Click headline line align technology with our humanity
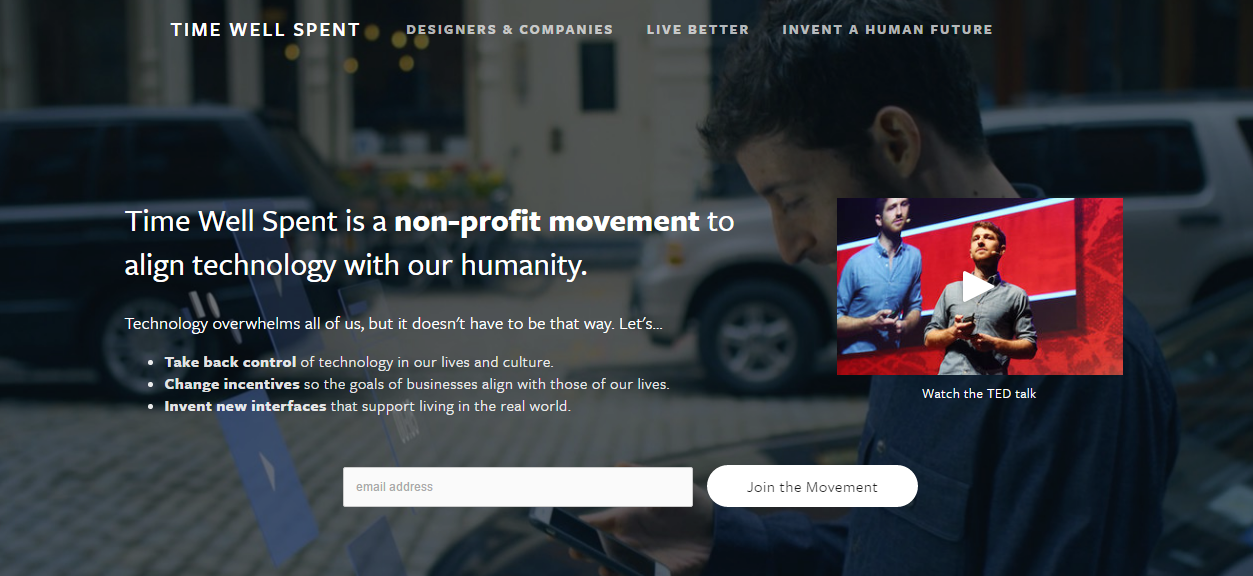 pos(356,266)
